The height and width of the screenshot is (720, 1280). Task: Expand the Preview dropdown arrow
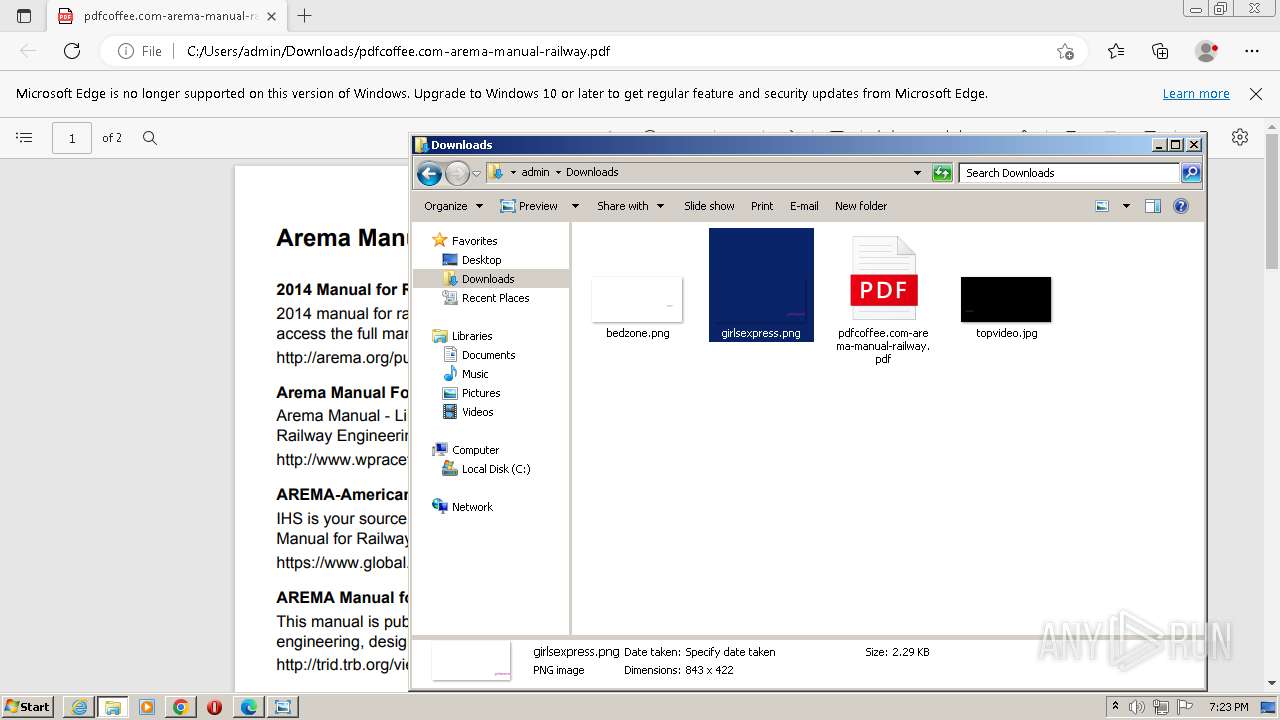pyautogui.click(x=575, y=206)
